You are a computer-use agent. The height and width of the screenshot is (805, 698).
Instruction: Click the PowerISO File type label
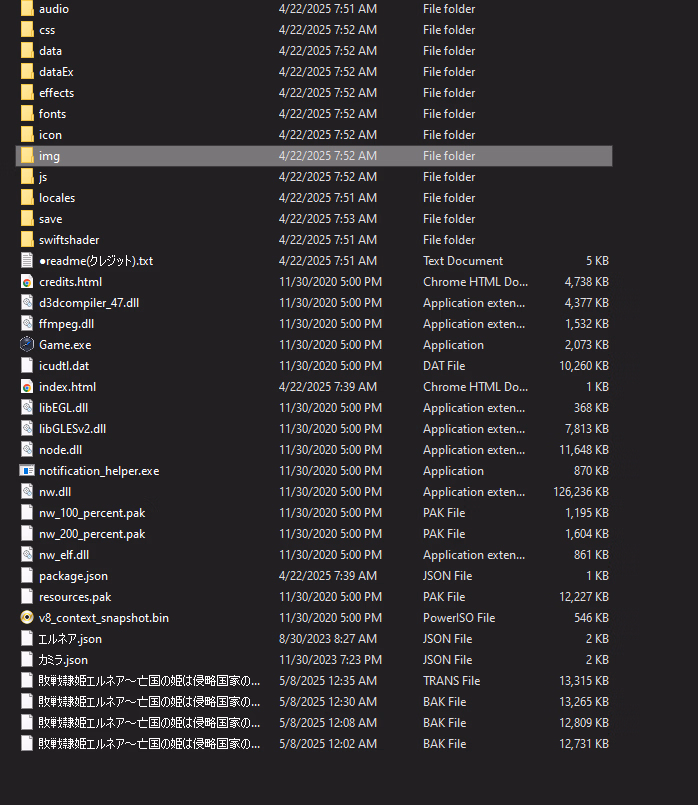tap(459, 618)
